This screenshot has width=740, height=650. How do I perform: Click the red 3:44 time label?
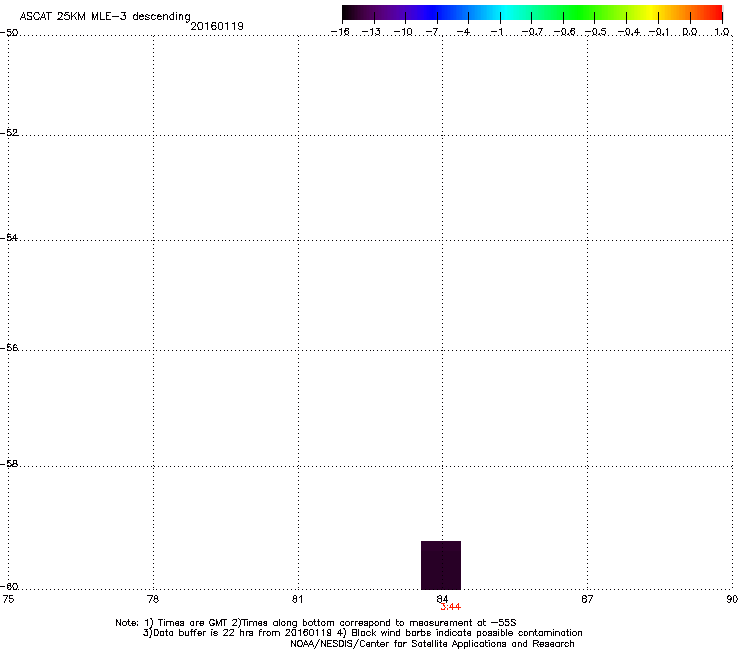click(451, 607)
